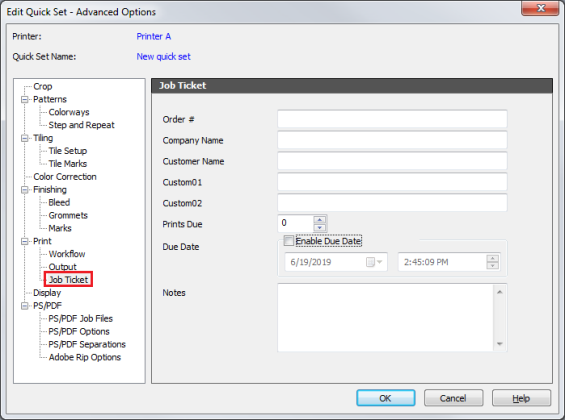Collapse the Patterns tree node
This screenshot has height=420, width=565.
25,99
